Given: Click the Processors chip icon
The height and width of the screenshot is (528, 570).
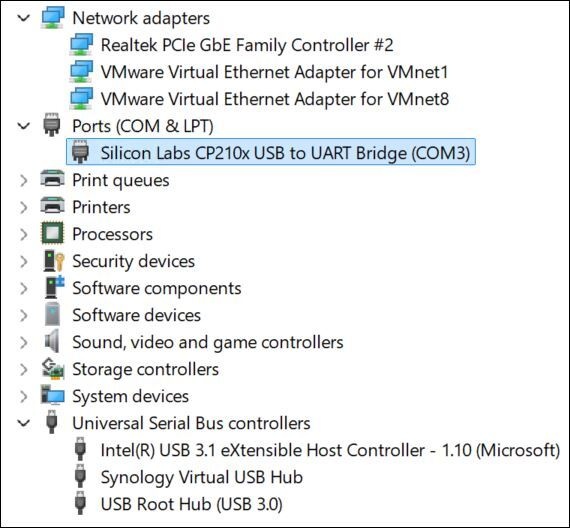Looking at the screenshot, I should pos(53,233).
